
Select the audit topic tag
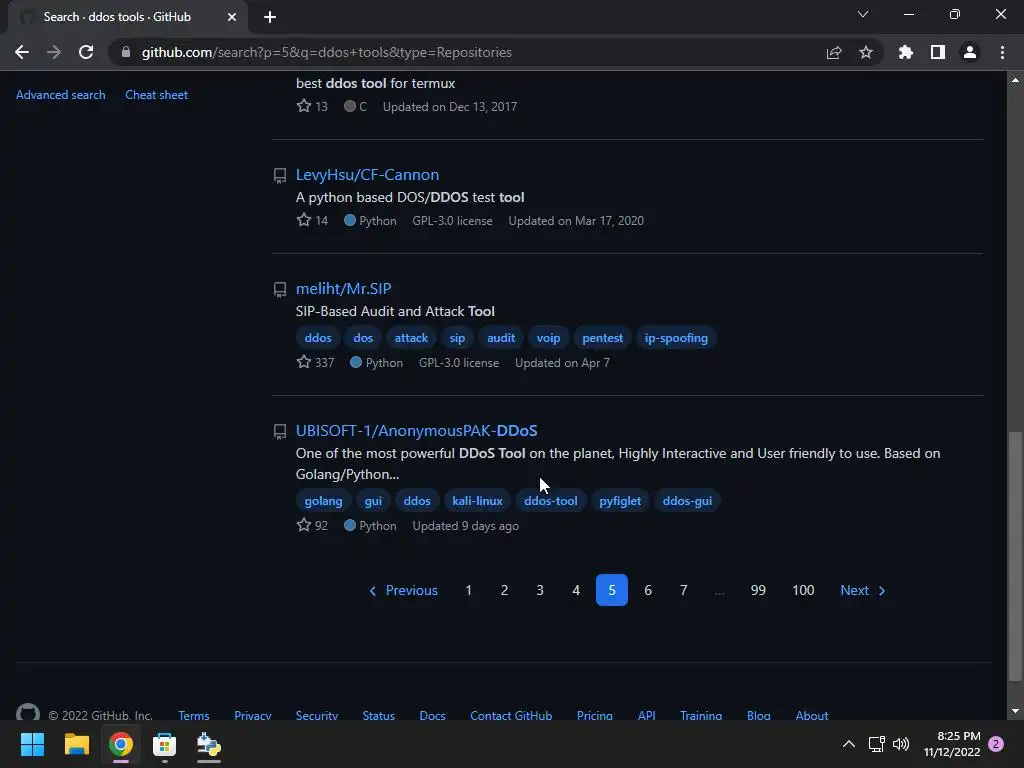point(501,338)
